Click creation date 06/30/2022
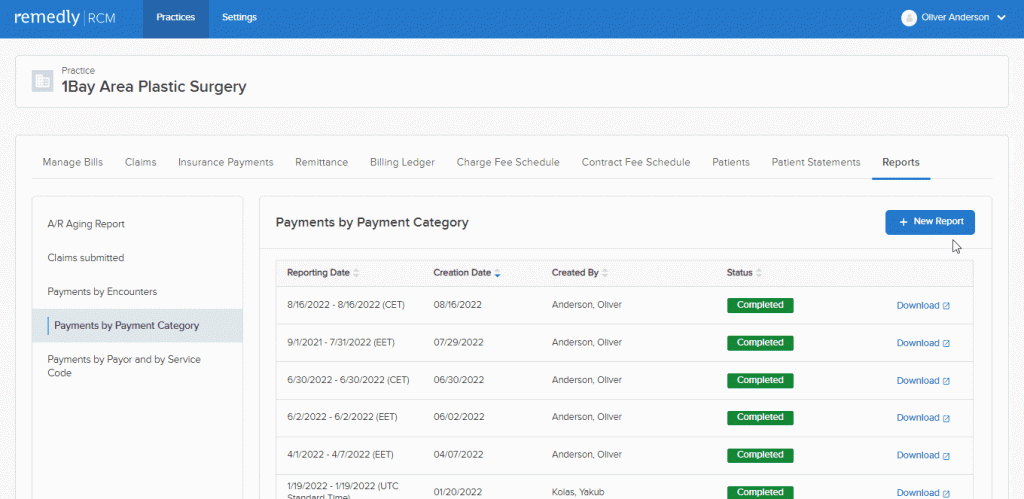Viewport: 1024px width, 499px height. click(x=458, y=380)
